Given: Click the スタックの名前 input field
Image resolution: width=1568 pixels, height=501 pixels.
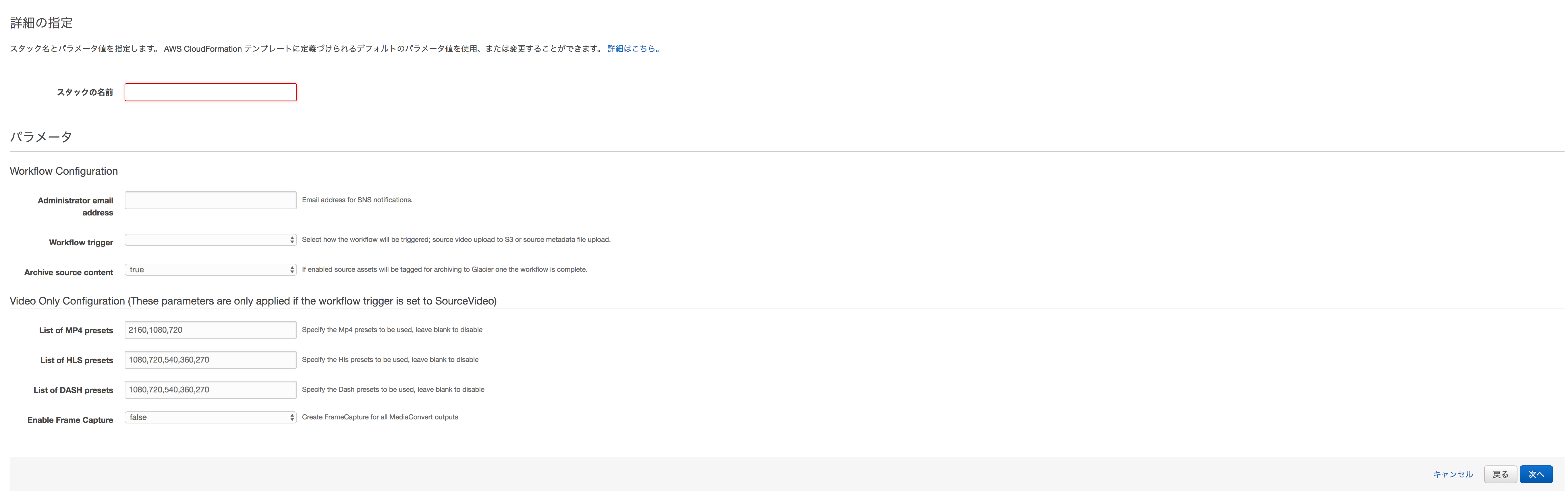Looking at the screenshot, I should (211, 93).
